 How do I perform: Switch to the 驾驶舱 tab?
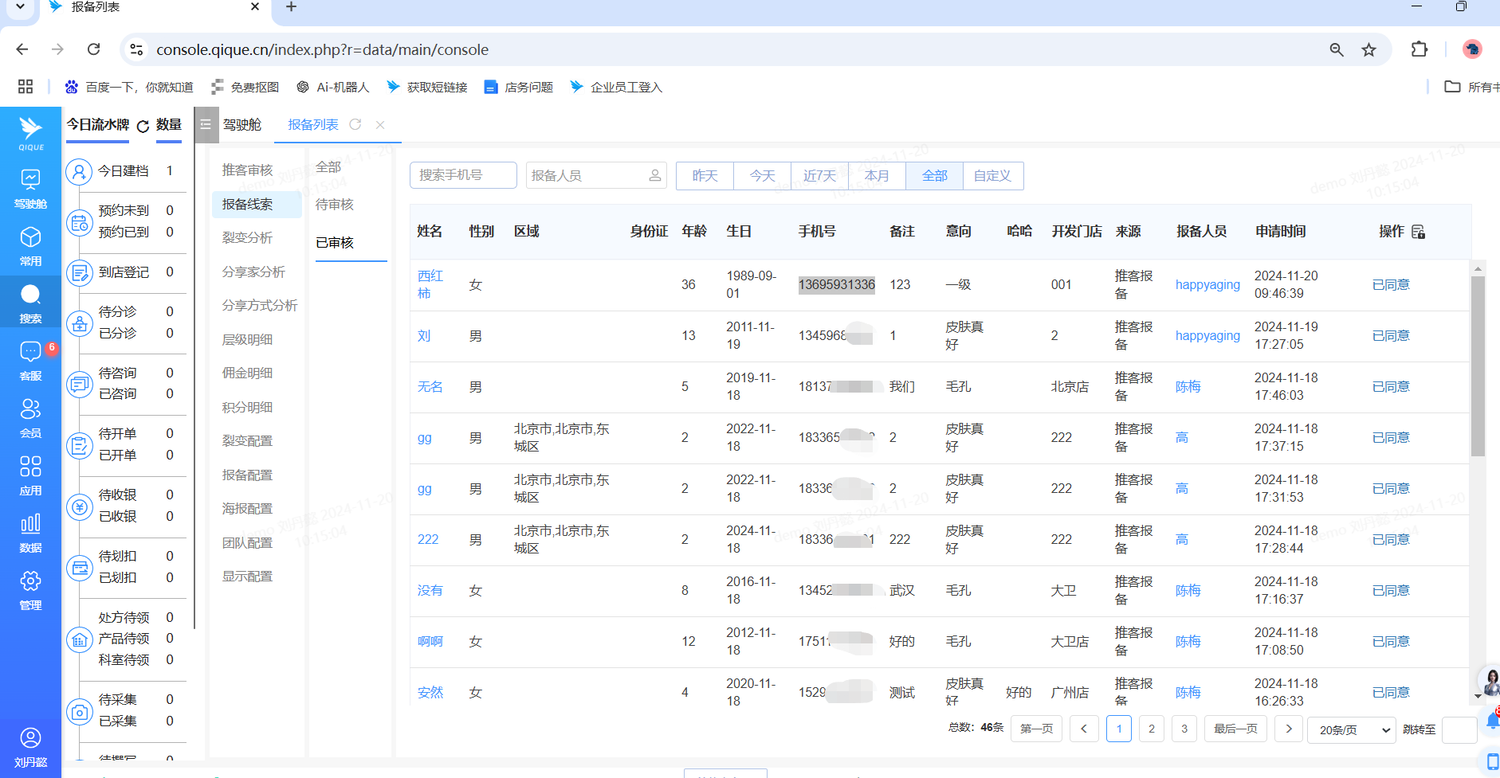(x=242, y=125)
